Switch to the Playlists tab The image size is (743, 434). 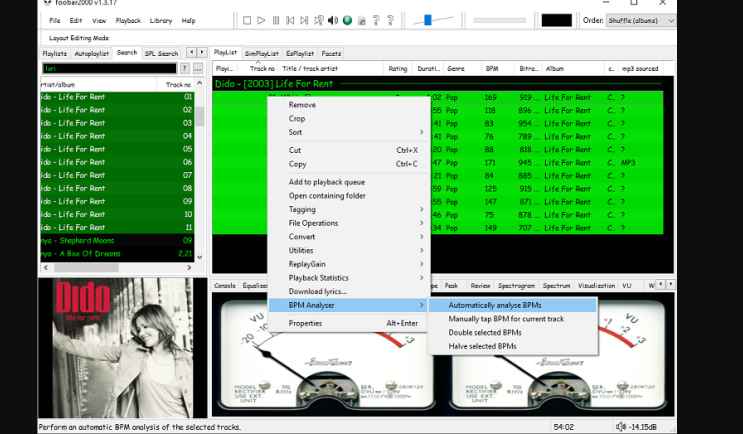coord(54,54)
